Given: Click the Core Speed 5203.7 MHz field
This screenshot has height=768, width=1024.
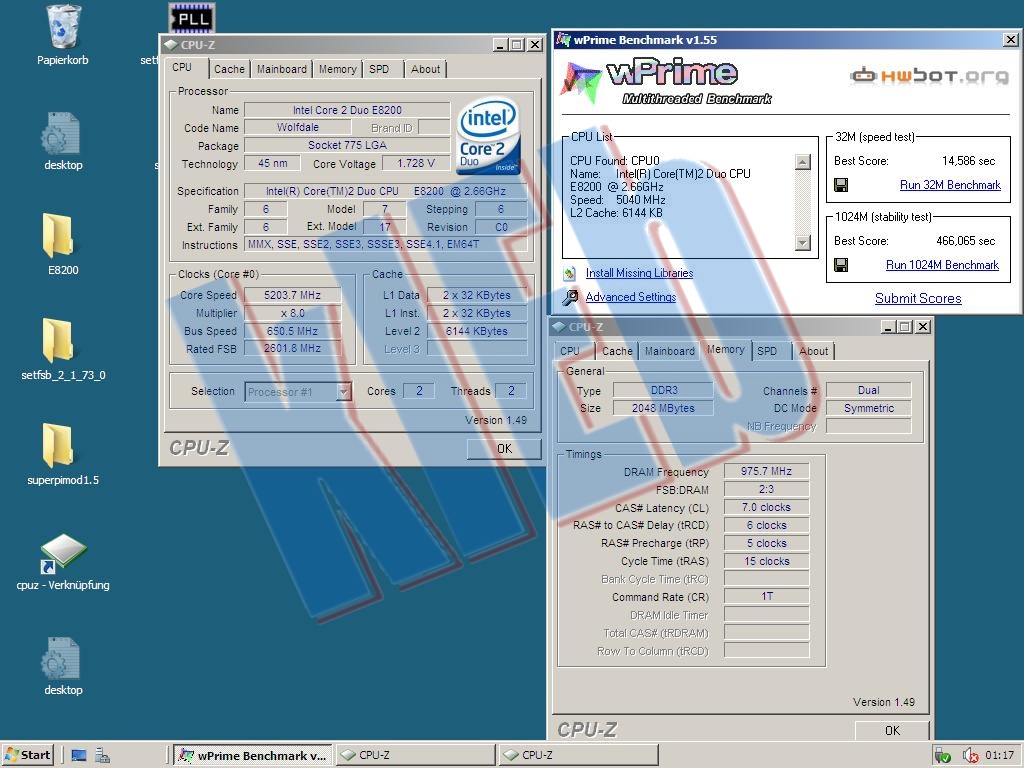Looking at the screenshot, I should 293,295.
